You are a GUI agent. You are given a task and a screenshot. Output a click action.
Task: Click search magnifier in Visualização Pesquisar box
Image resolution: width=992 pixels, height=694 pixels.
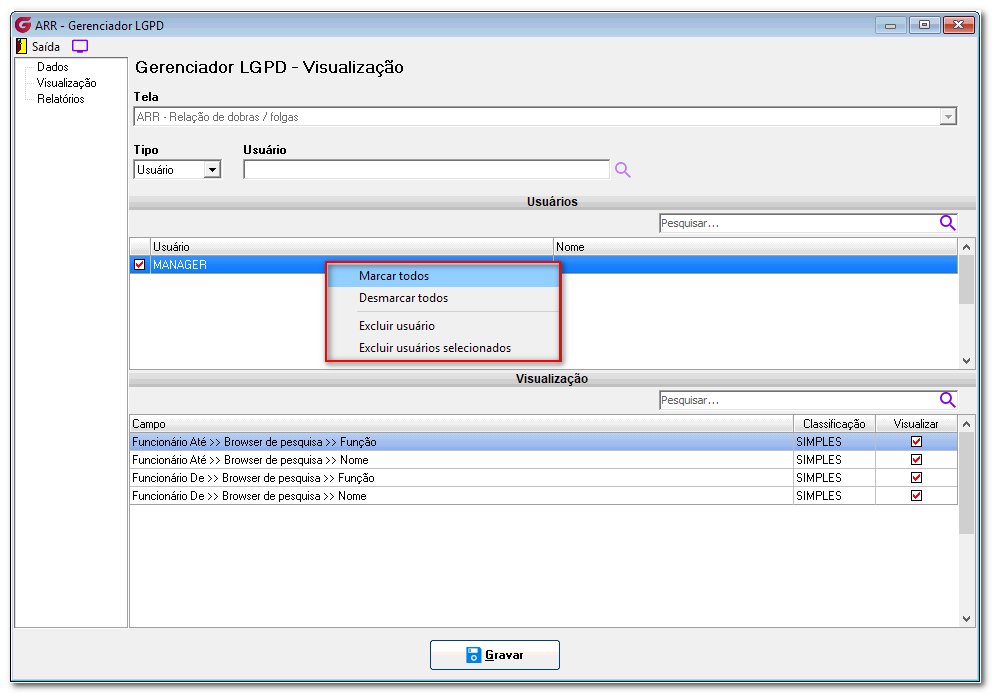947,400
